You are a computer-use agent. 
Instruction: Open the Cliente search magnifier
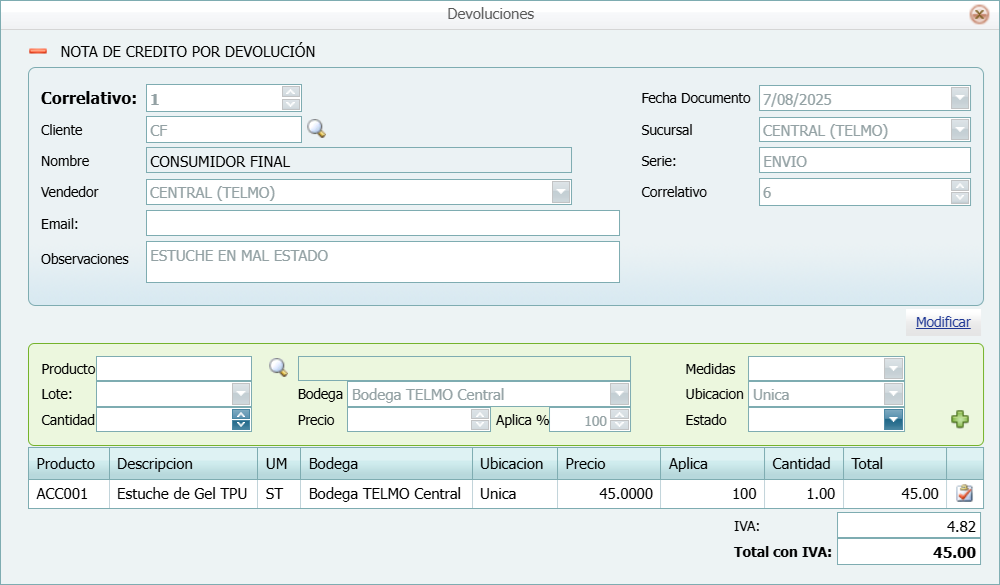(x=316, y=129)
